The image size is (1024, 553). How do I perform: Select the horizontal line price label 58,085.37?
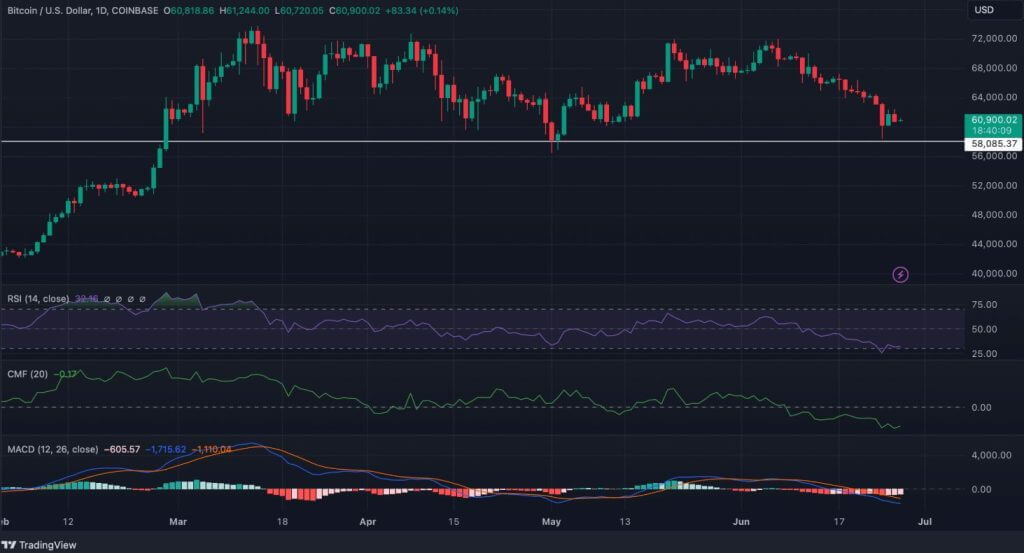click(993, 144)
